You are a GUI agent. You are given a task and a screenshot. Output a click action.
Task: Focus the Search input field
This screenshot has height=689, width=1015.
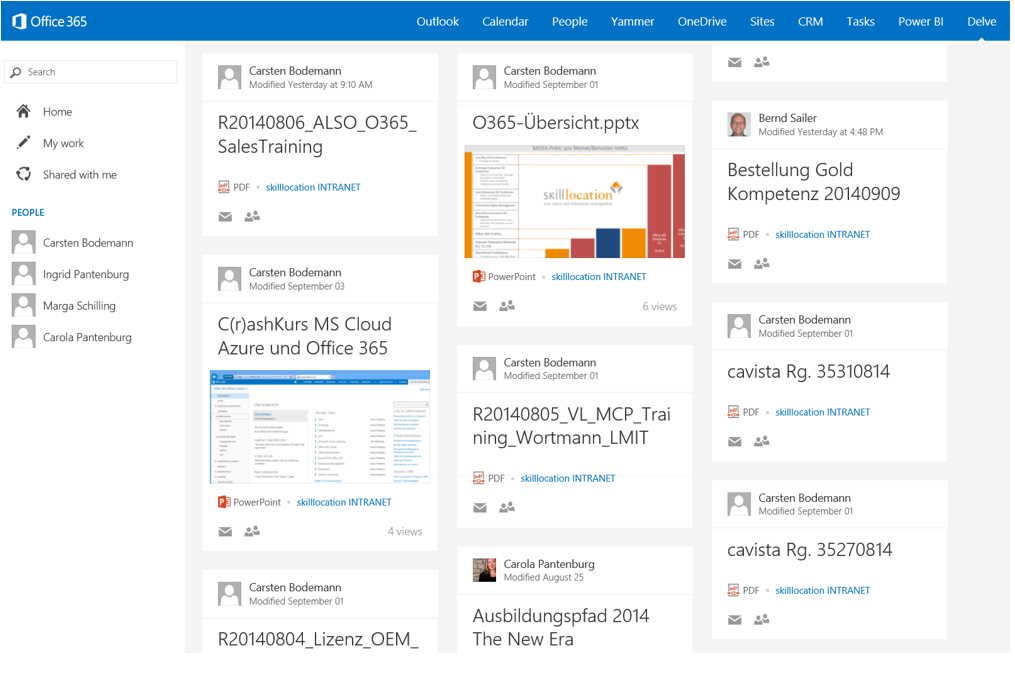pyautogui.click(x=91, y=72)
